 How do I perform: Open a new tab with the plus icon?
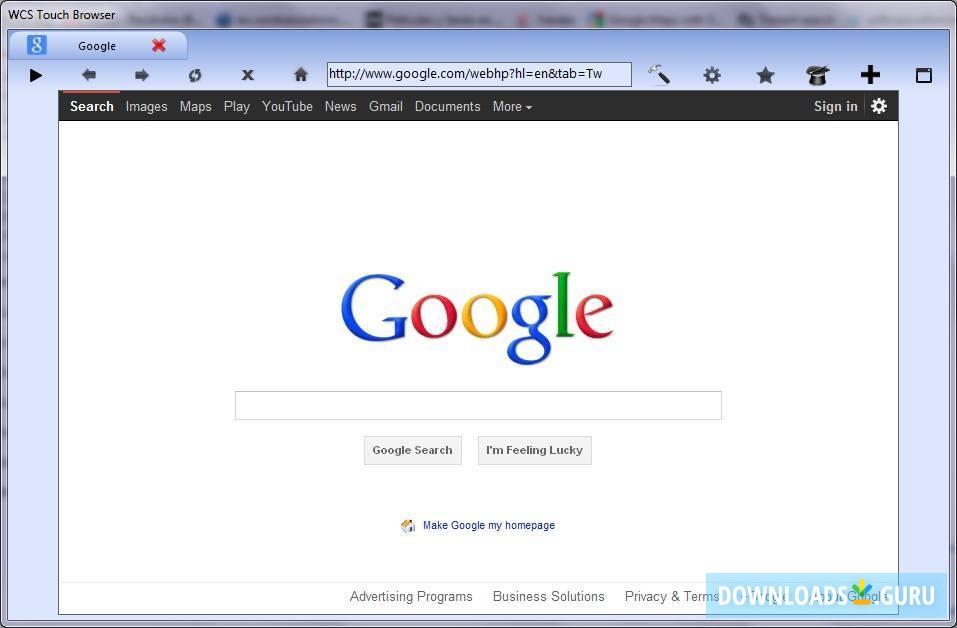[870, 74]
